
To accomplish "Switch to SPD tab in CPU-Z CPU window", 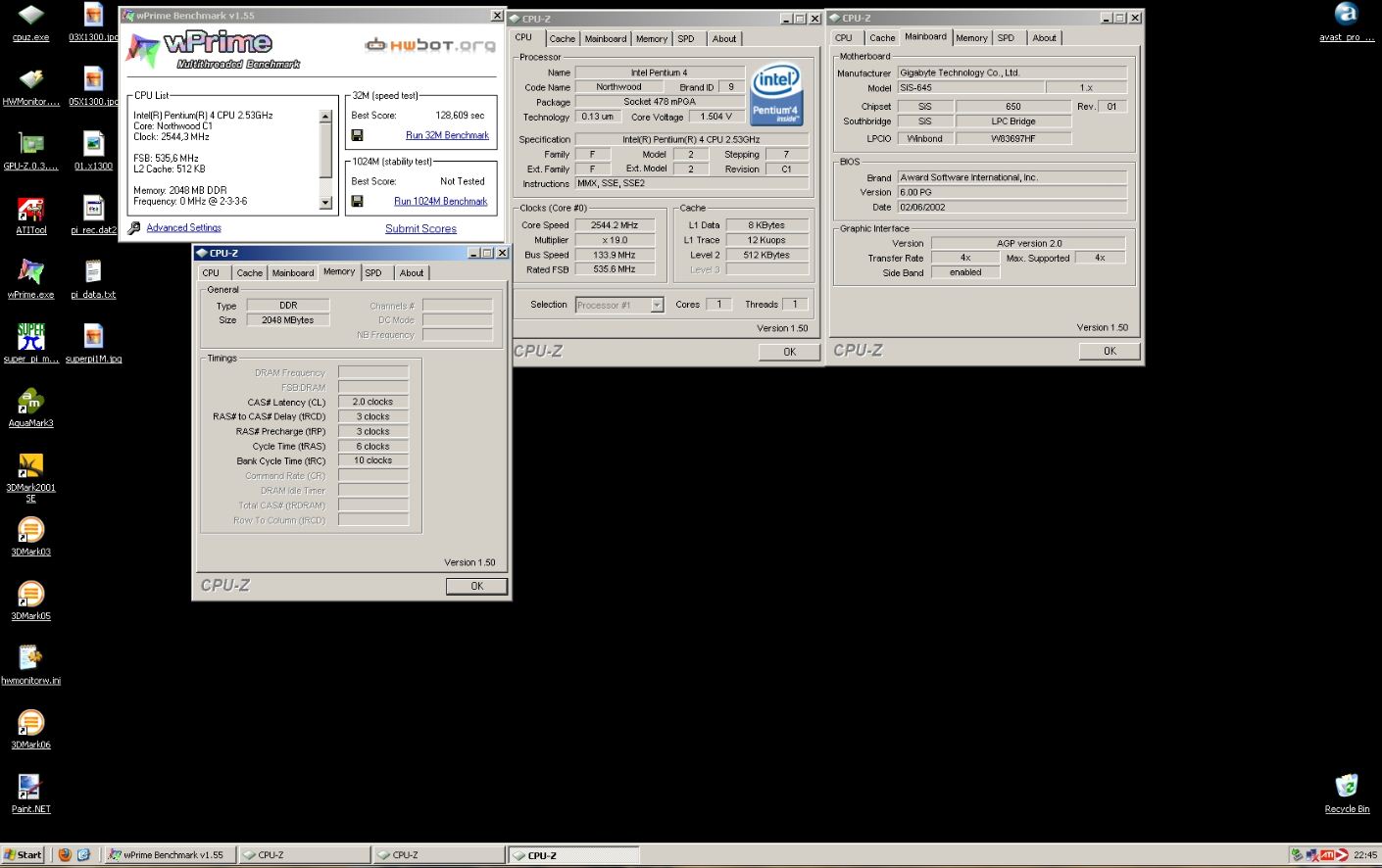I will pyautogui.click(x=686, y=38).
